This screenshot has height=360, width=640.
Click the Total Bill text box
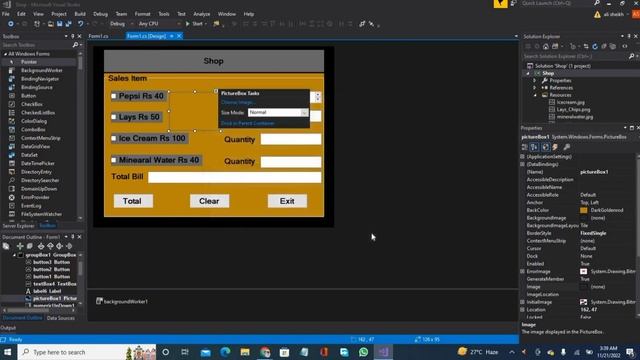[x=234, y=177]
